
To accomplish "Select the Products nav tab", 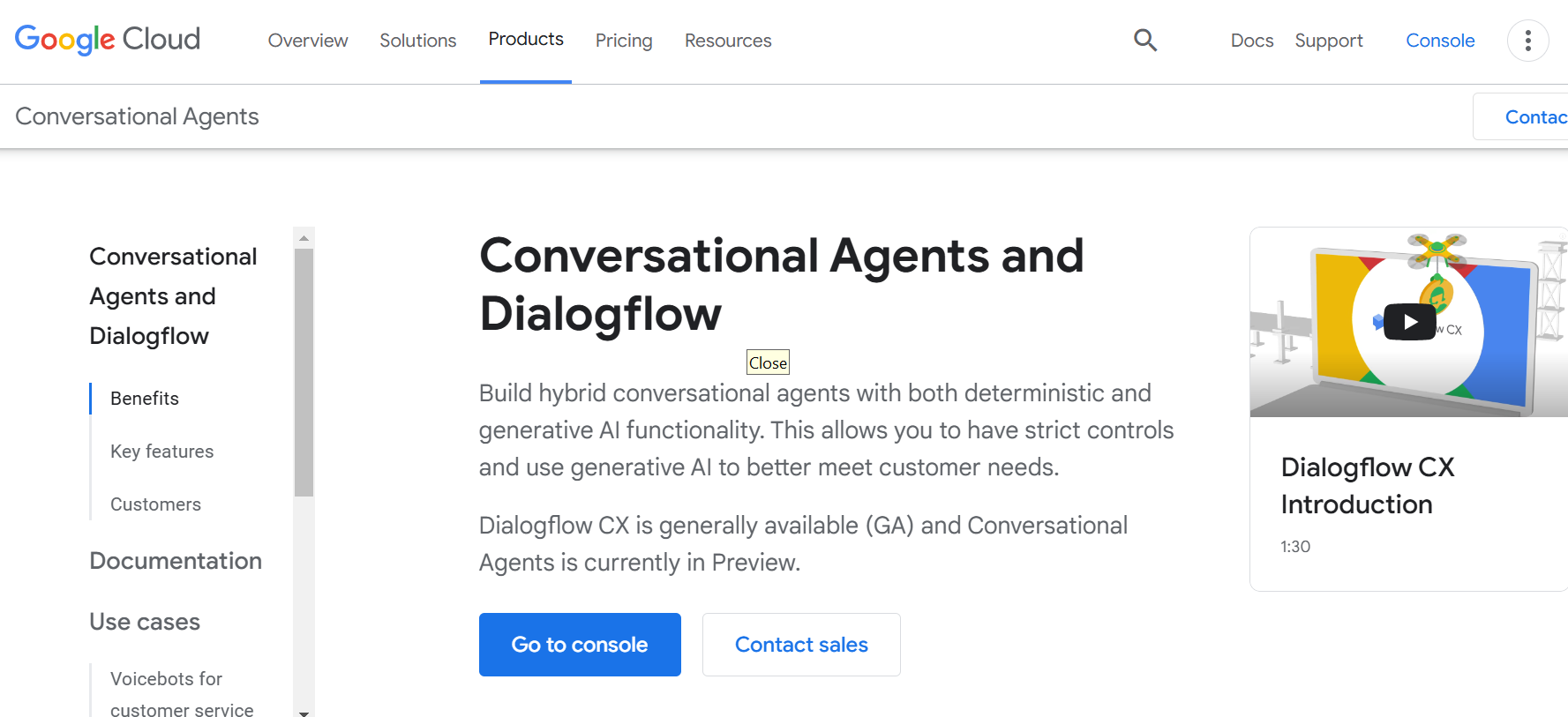I will pos(526,40).
